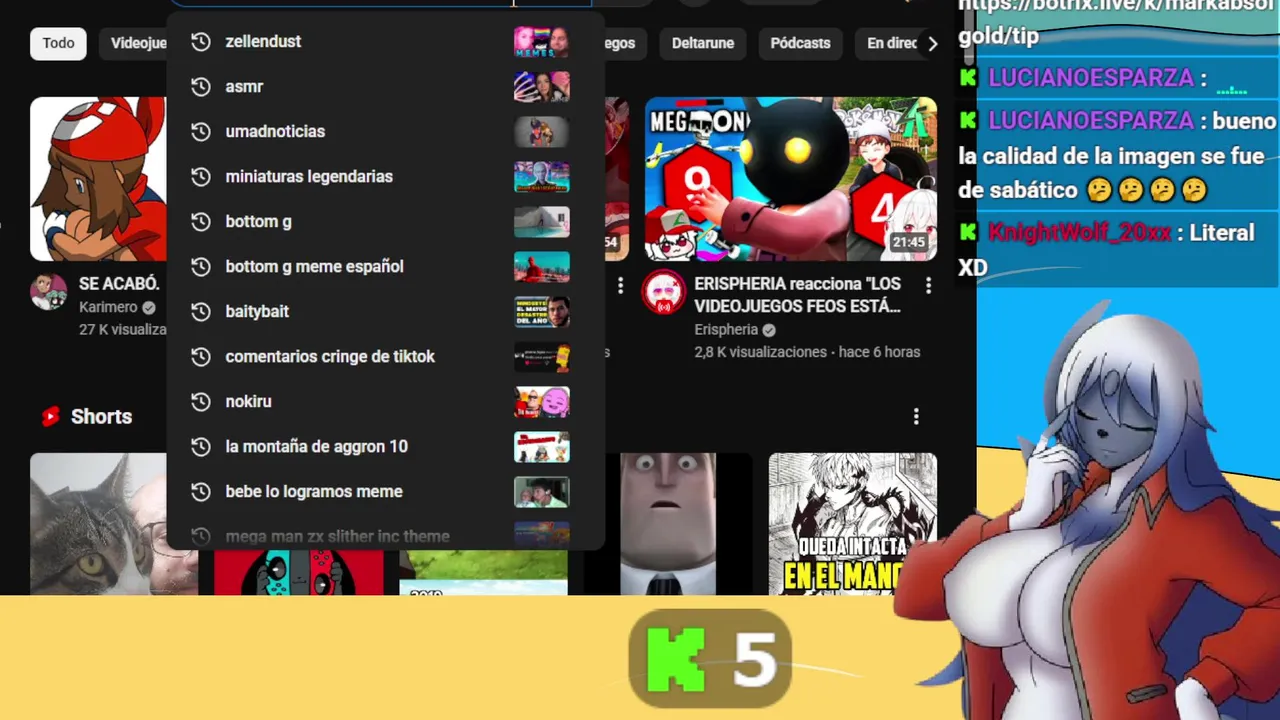Click the Shorts logo icon

click(x=50, y=416)
